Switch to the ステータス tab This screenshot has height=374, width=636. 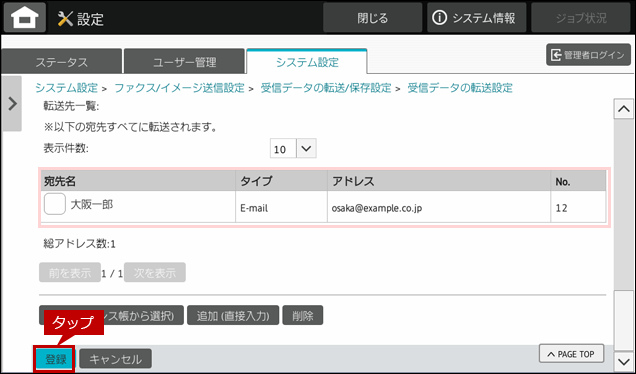62,62
